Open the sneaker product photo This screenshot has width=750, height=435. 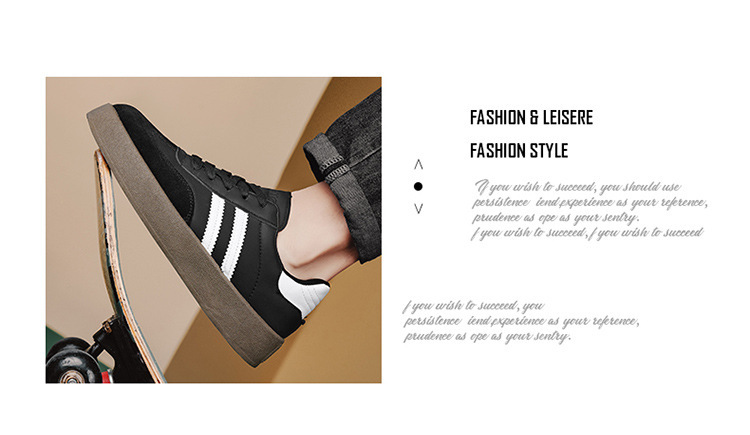pyautogui.click(x=213, y=230)
